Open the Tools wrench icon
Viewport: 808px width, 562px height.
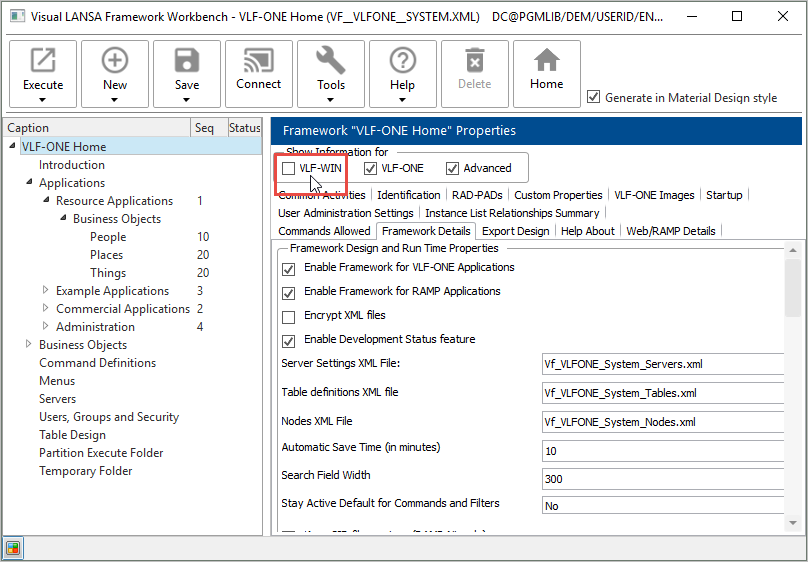331,62
